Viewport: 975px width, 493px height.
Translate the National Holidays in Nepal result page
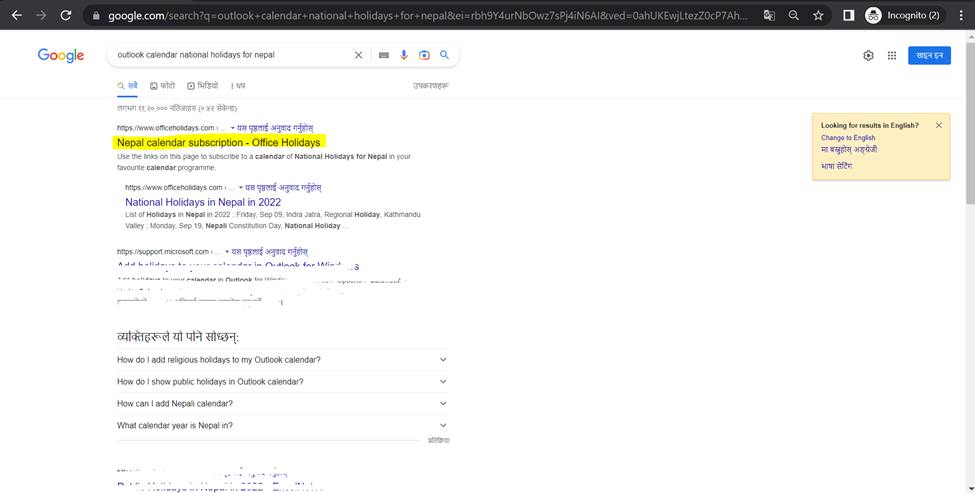(x=283, y=188)
